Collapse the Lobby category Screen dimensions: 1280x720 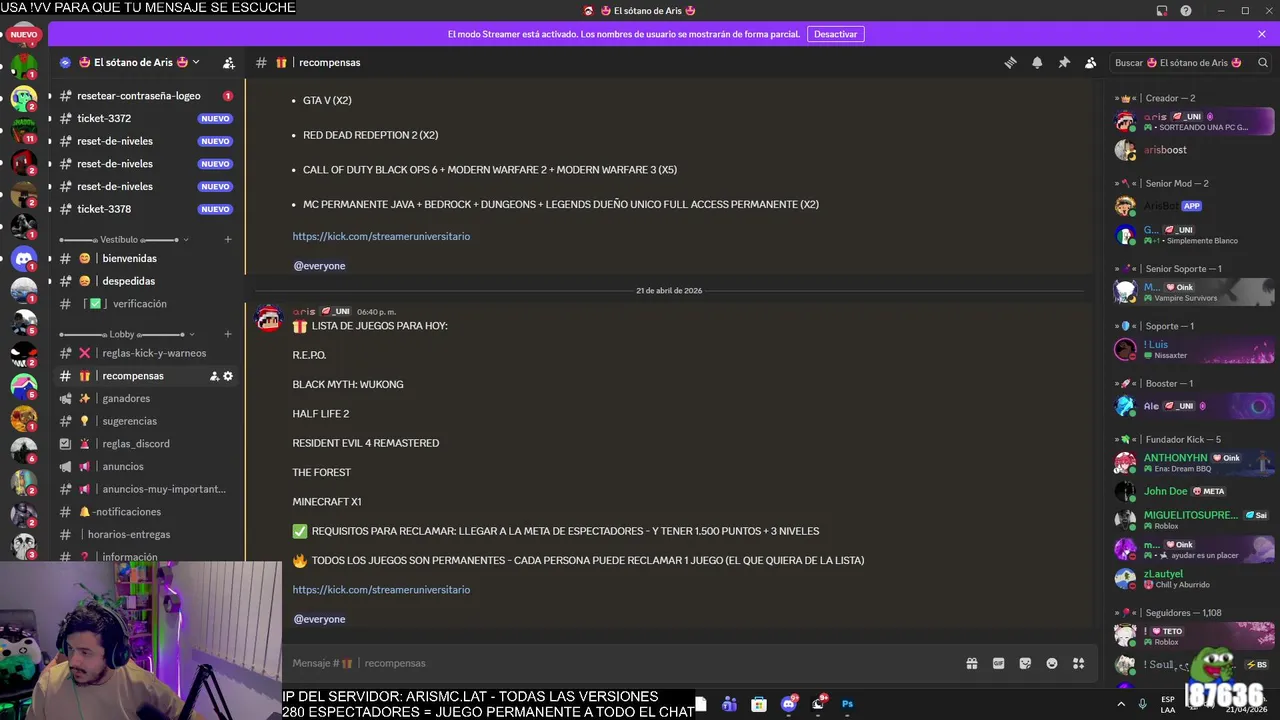(126, 334)
